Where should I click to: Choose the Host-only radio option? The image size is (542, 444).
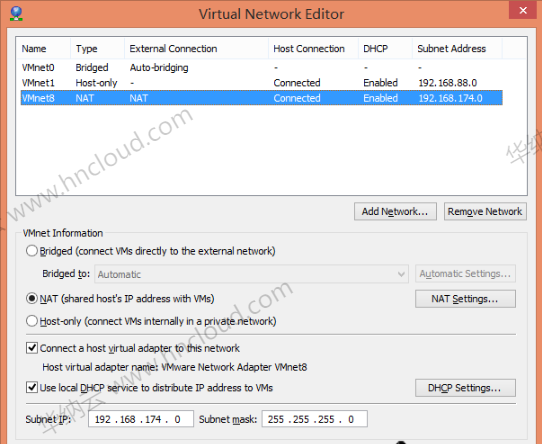pos(32,321)
